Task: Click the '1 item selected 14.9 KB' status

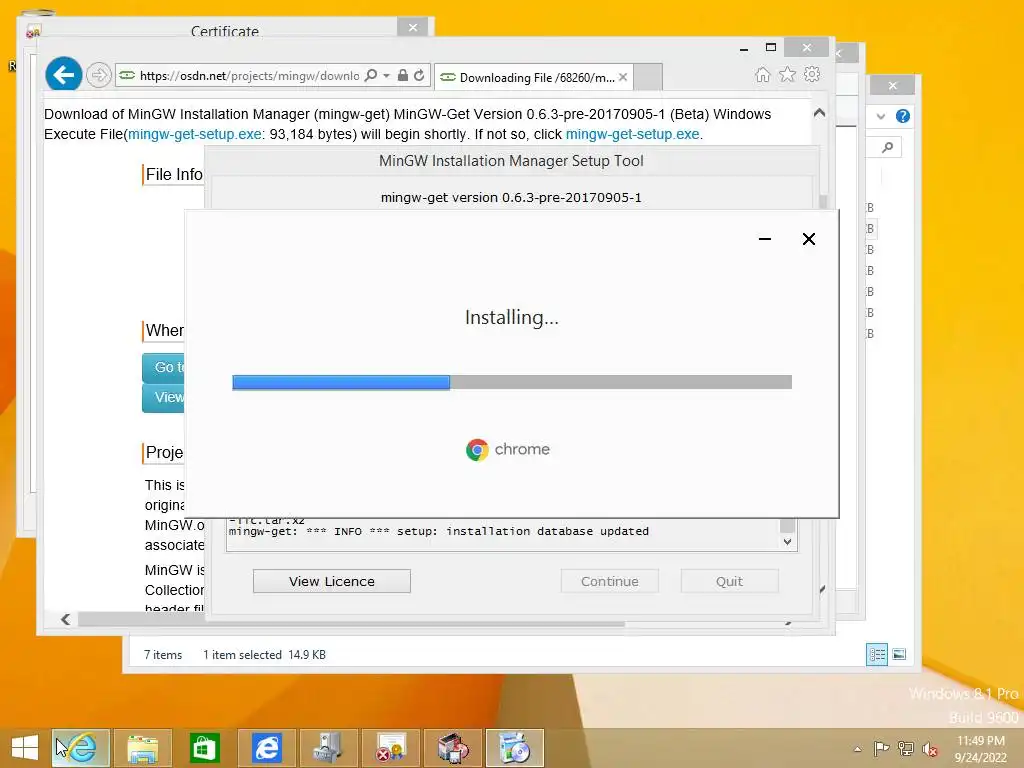Action: tap(264, 655)
